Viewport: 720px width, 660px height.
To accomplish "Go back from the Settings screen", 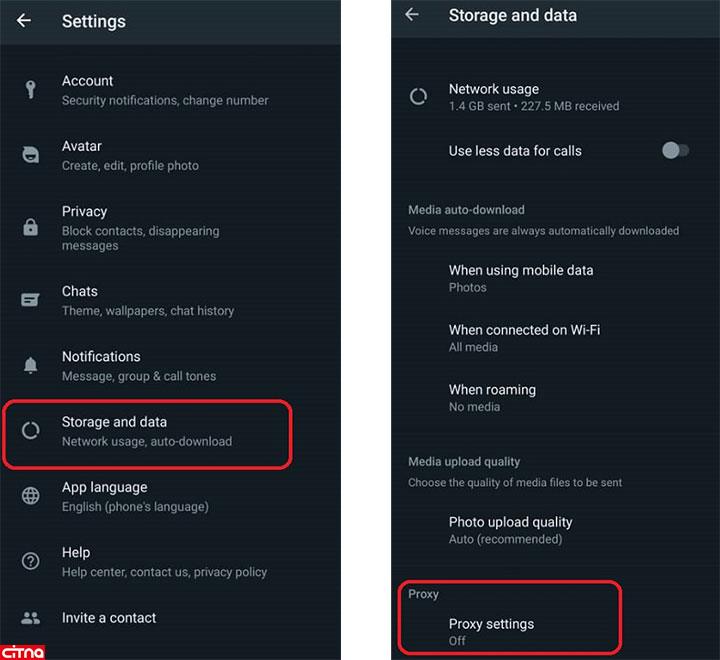I will (24, 21).
